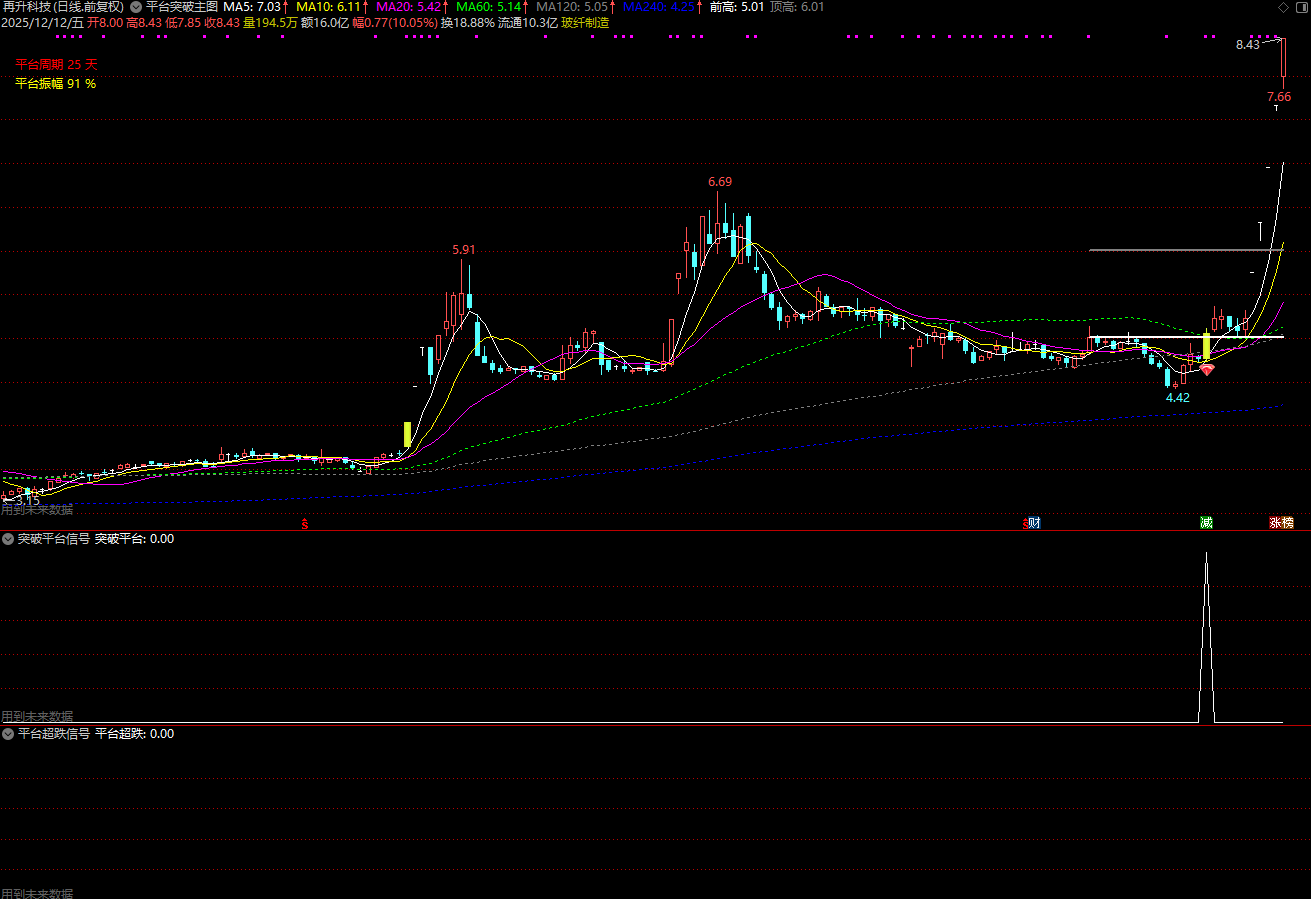
Task: Click the 玻纤制造 industry sector link
Action: point(585,22)
